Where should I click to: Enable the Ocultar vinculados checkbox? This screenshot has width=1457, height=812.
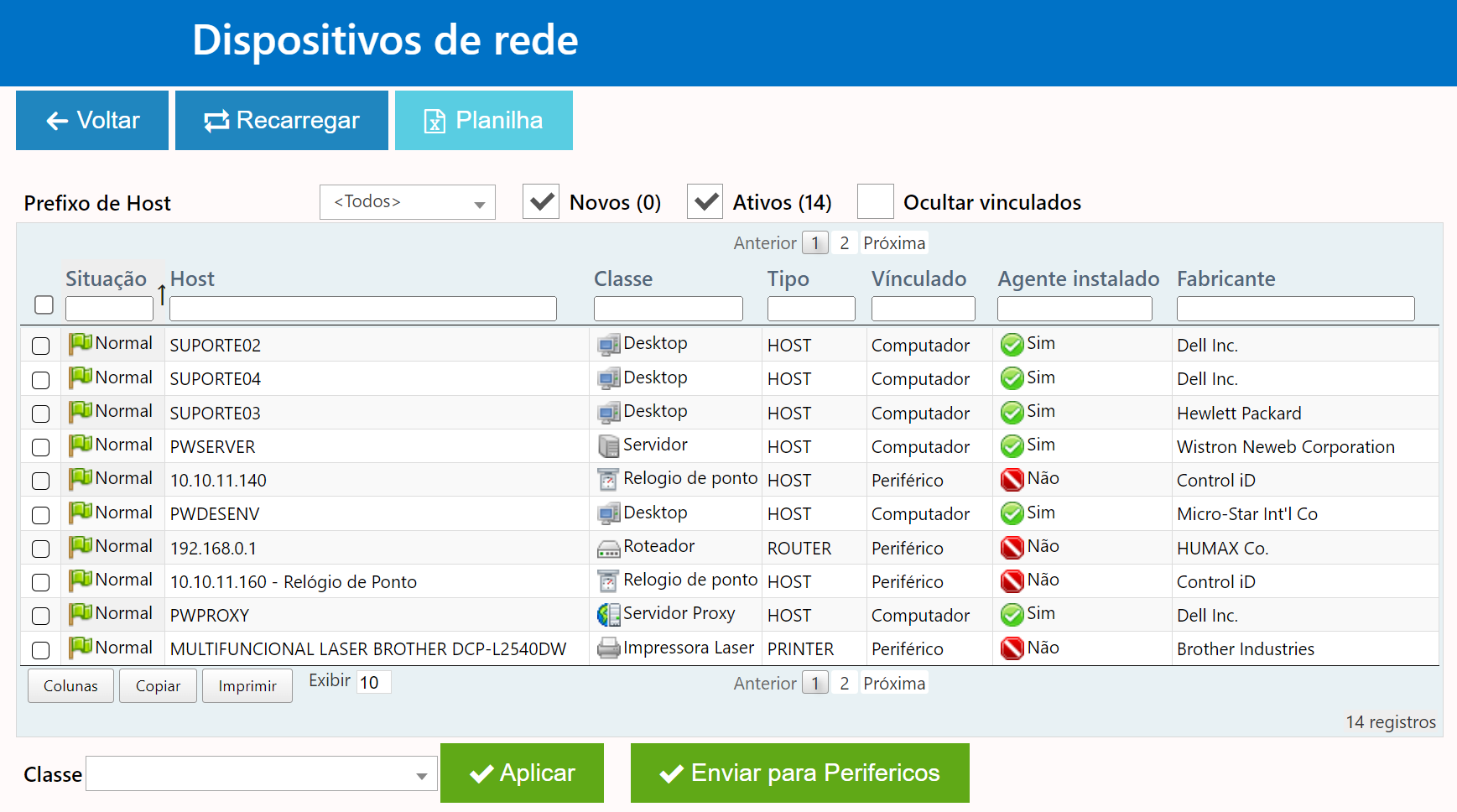point(876,202)
